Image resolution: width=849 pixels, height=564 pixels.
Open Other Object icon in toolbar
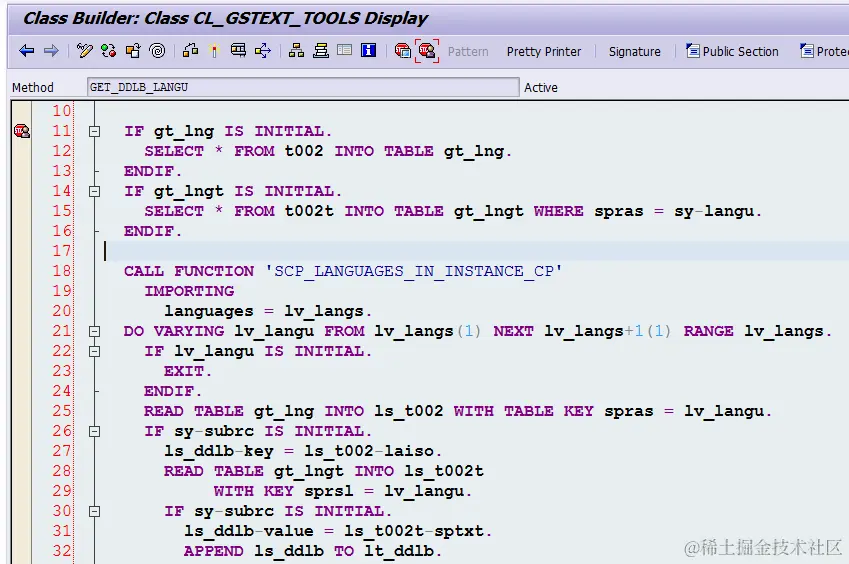[x=133, y=51]
